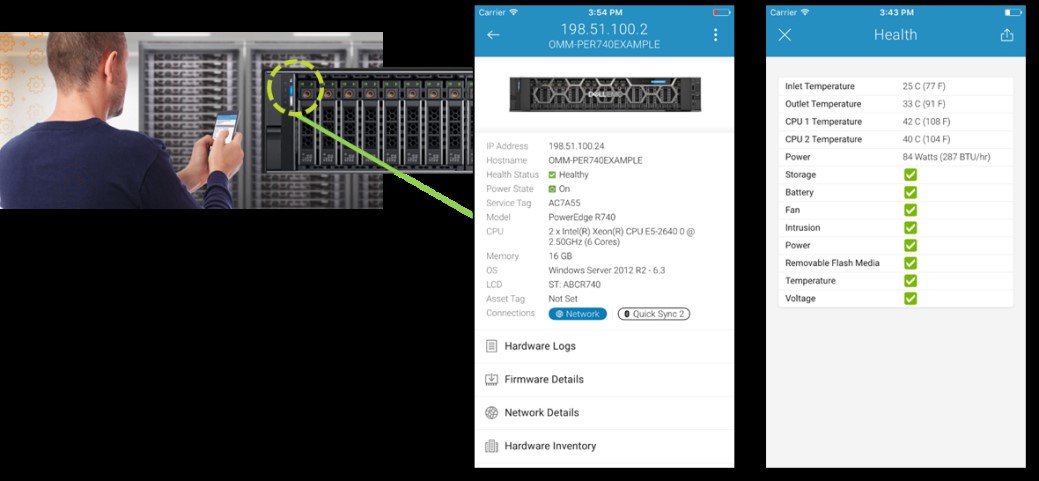Select the Quick Sync 2 connection button
The height and width of the screenshot is (481, 1039).
tap(654, 314)
